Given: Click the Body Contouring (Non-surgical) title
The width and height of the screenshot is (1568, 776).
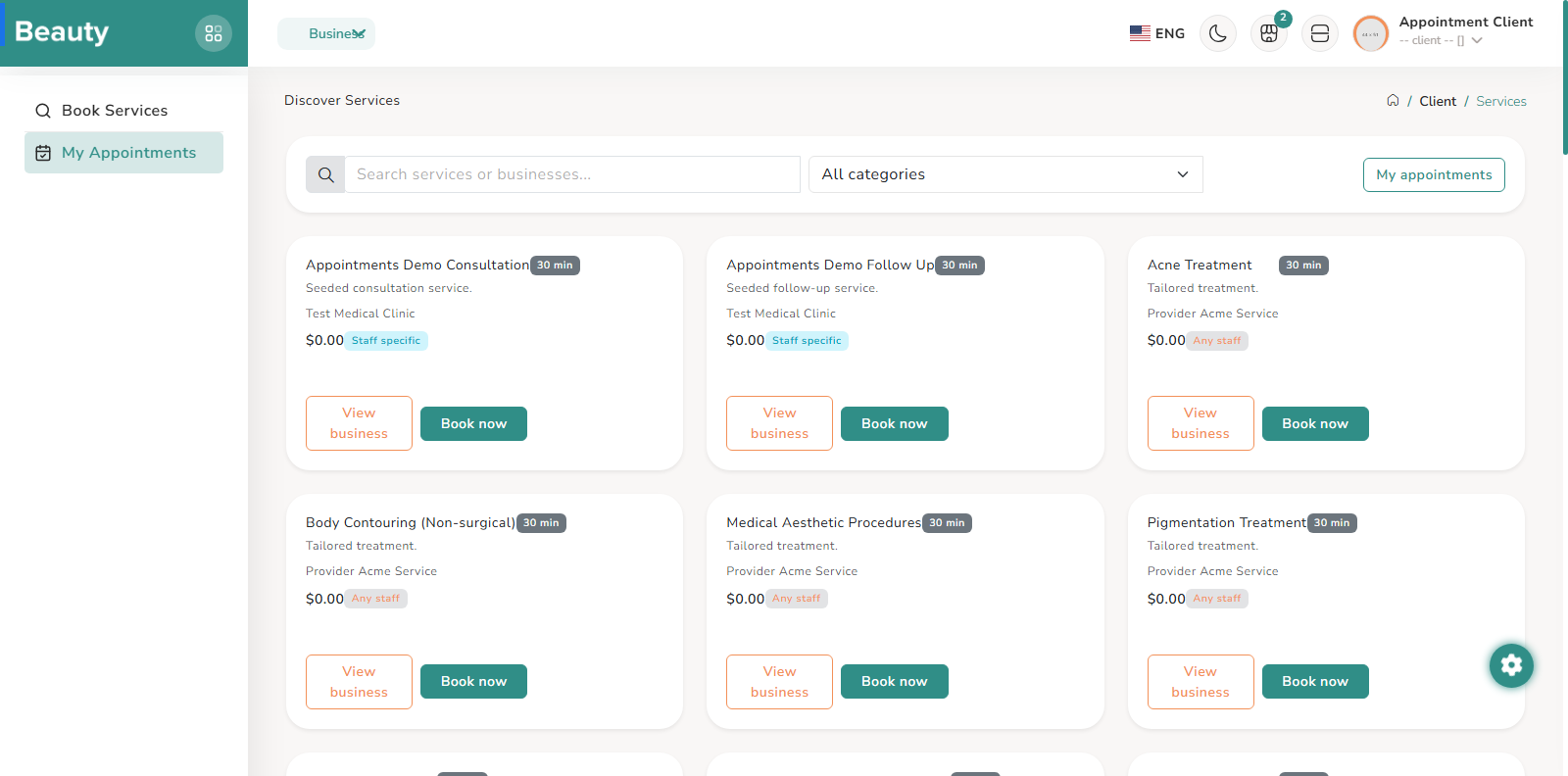Looking at the screenshot, I should (x=411, y=522).
